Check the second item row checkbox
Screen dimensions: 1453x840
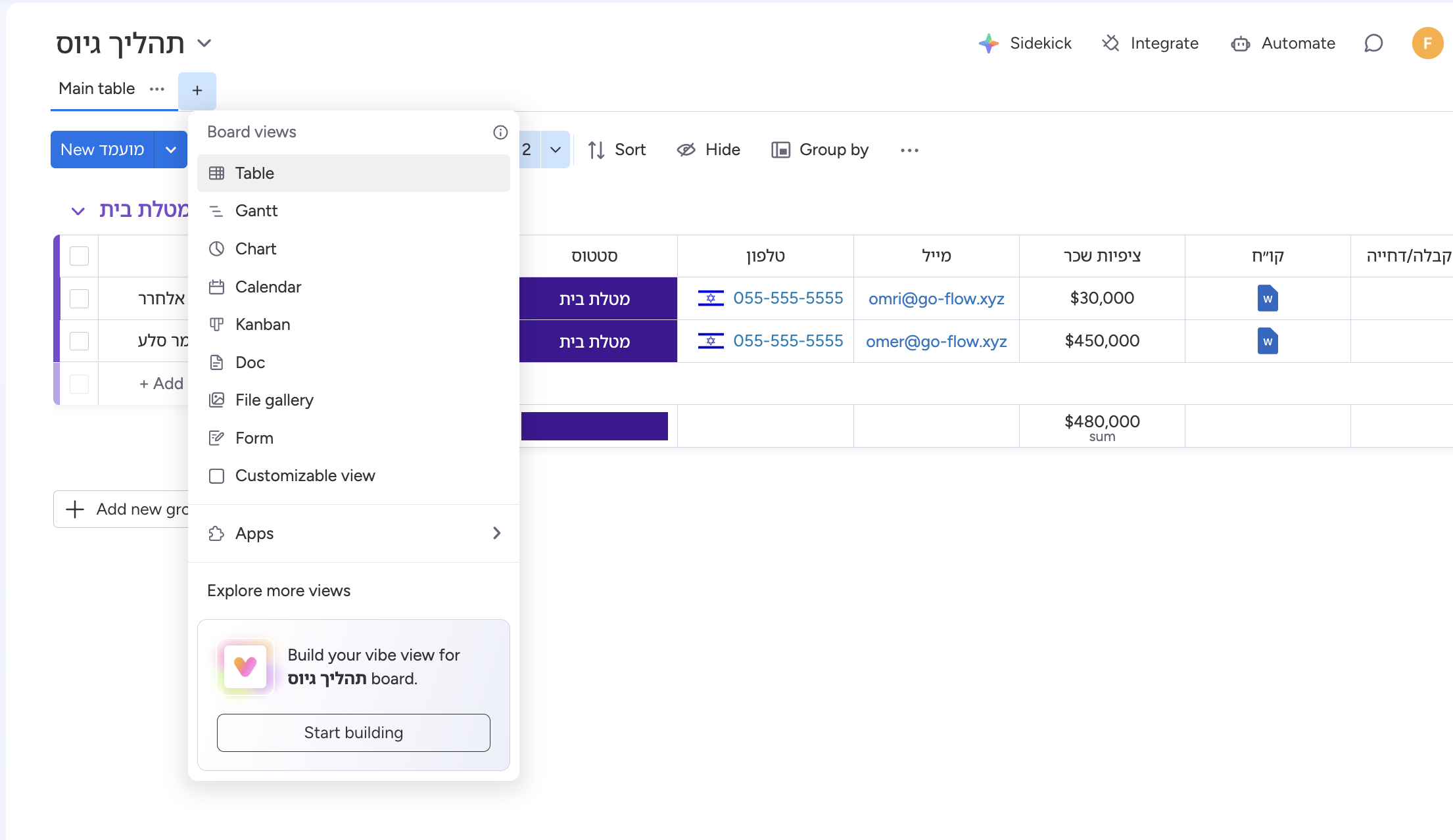[x=79, y=341]
